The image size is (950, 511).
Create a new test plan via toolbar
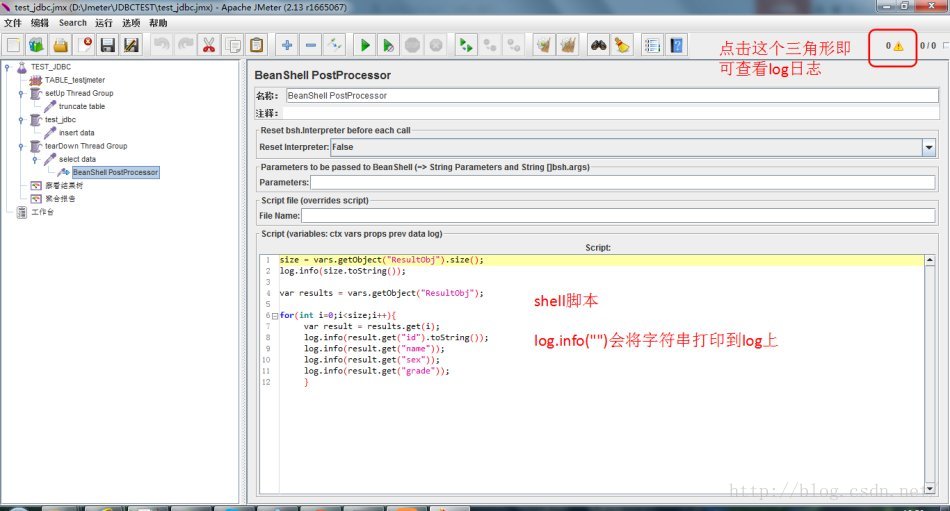(13, 45)
